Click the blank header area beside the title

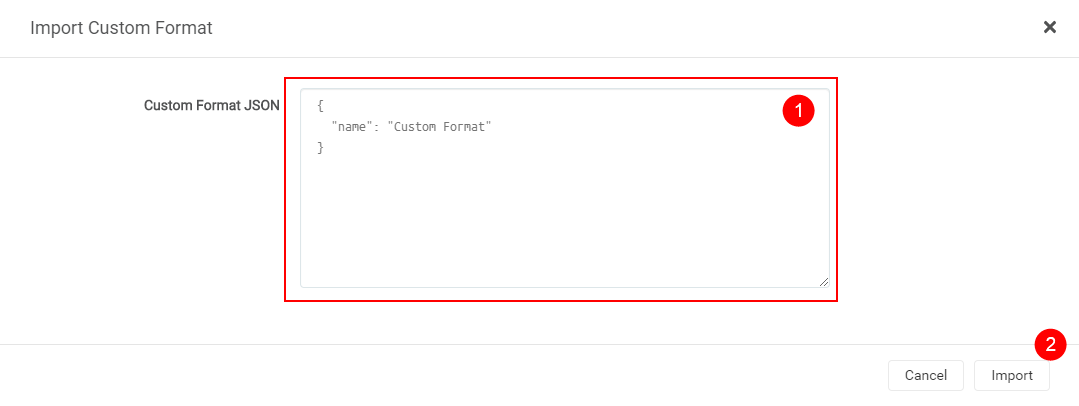tap(600, 28)
